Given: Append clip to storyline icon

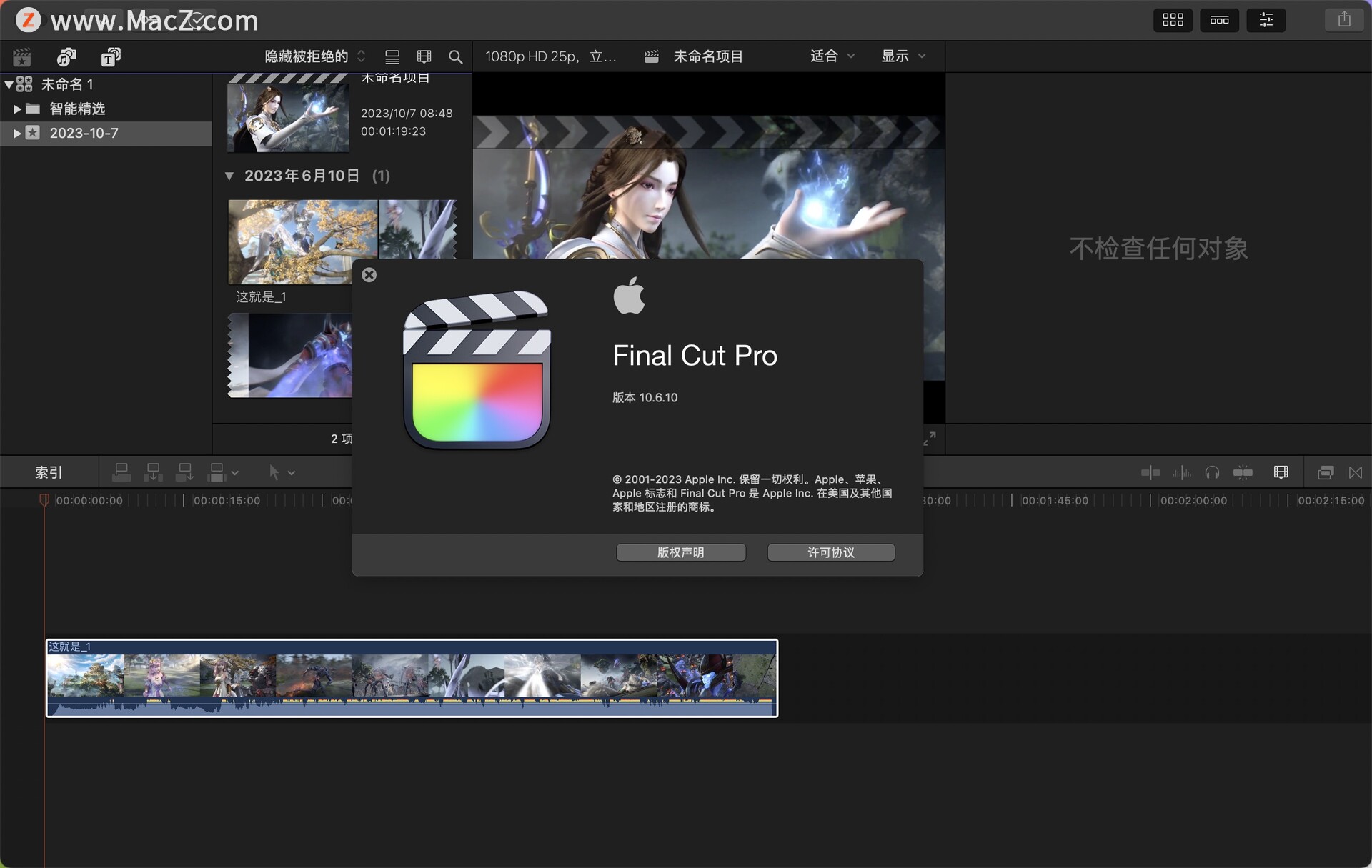Looking at the screenshot, I should point(184,472).
